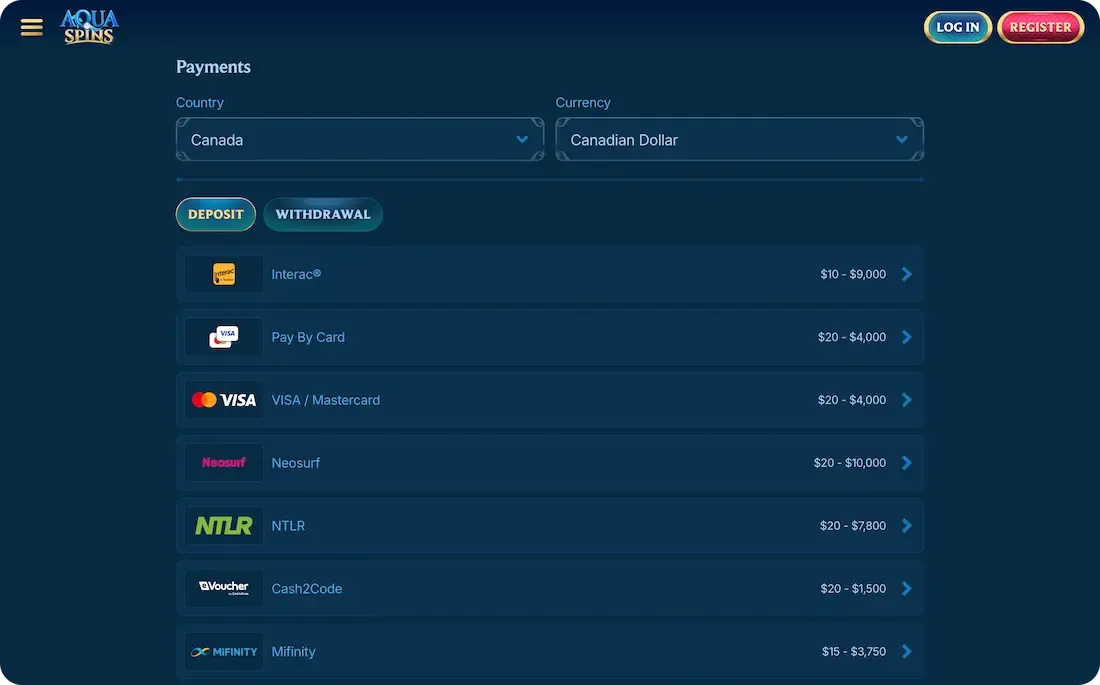The width and height of the screenshot is (1100, 685).
Task: Select the Cash2Code method name
Action: click(307, 588)
